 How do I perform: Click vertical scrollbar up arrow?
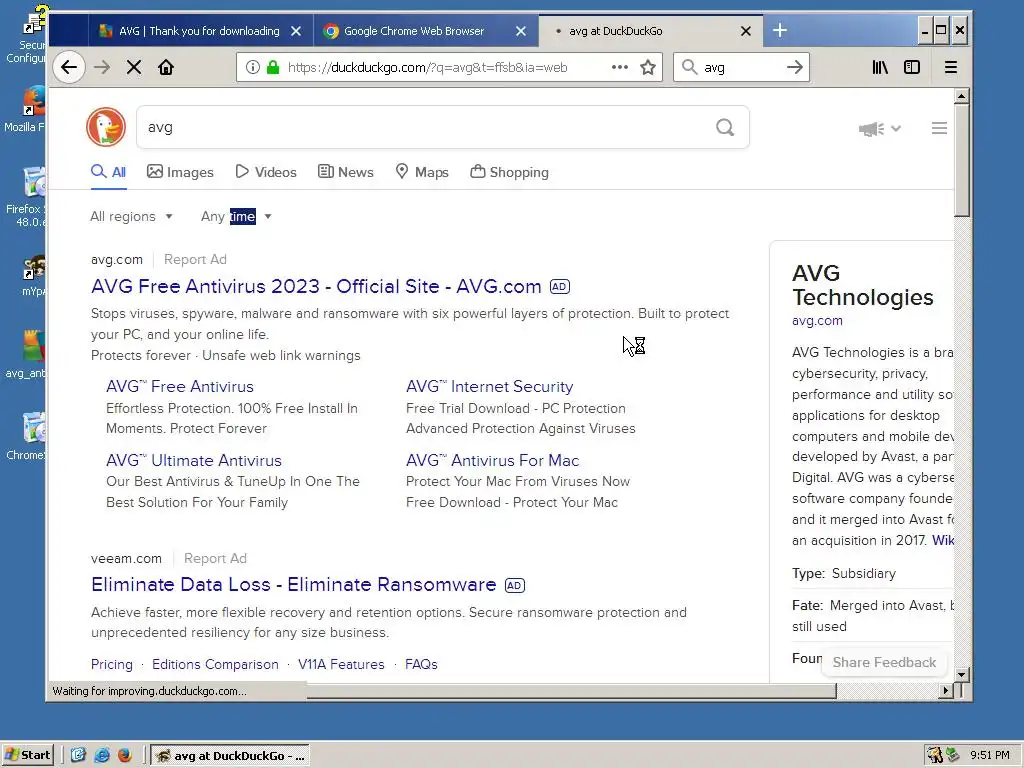pyautogui.click(x=961, y=96)
